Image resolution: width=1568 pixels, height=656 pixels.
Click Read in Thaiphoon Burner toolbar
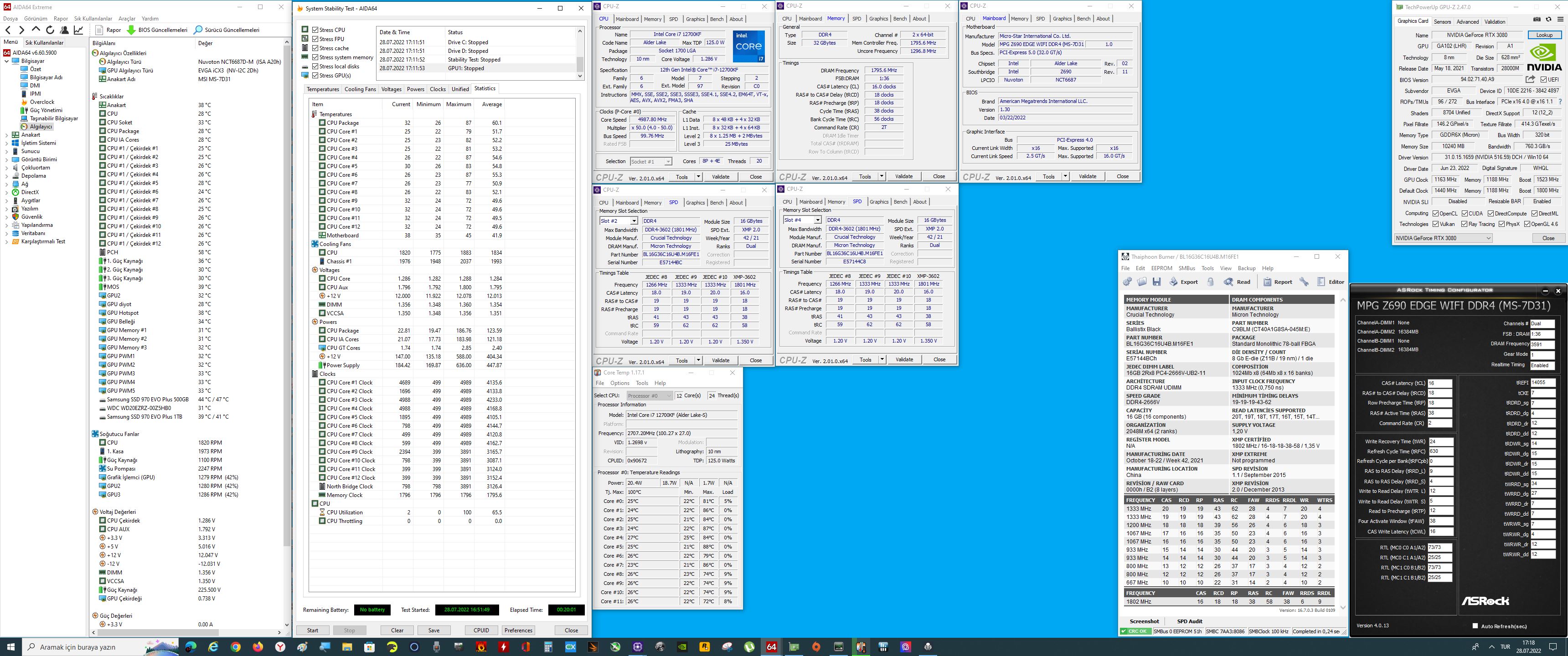pos(1238,282)
